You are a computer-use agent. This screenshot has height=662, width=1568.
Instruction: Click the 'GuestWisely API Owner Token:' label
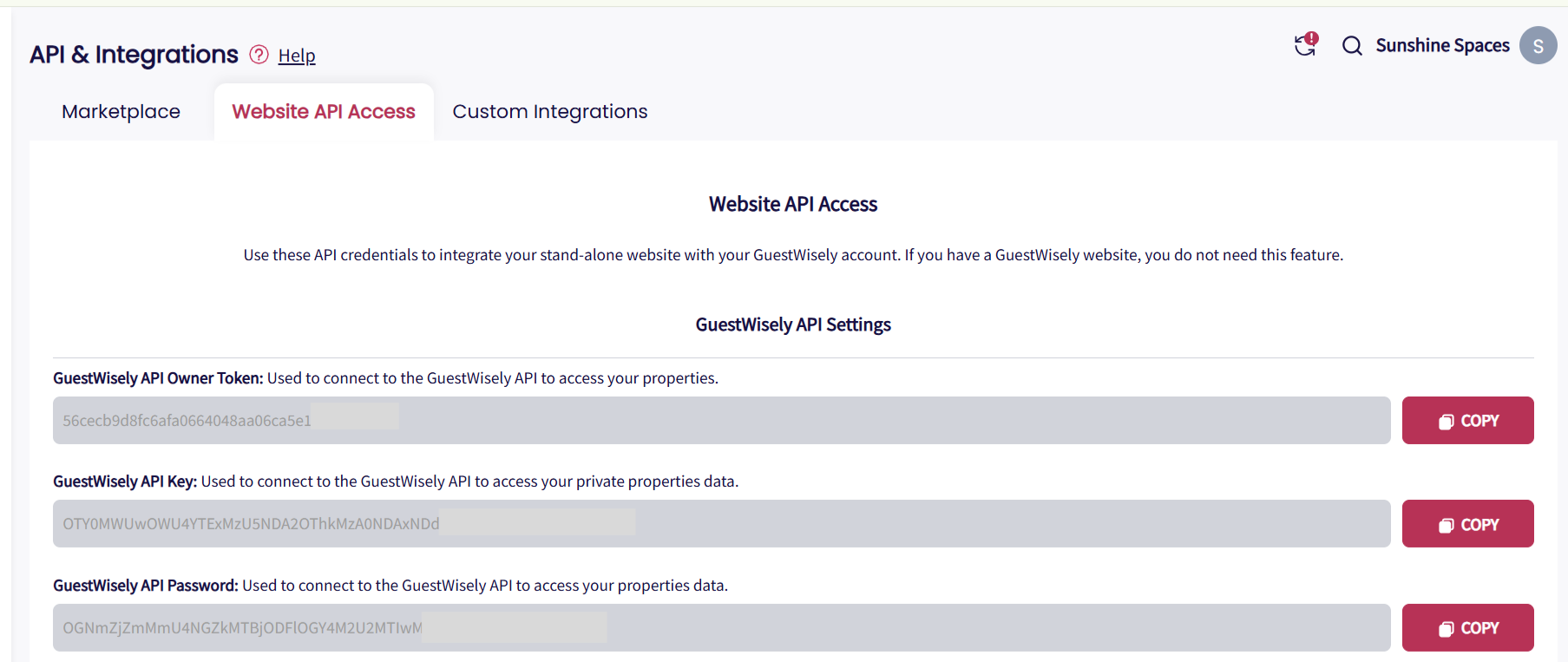(158, 378)
